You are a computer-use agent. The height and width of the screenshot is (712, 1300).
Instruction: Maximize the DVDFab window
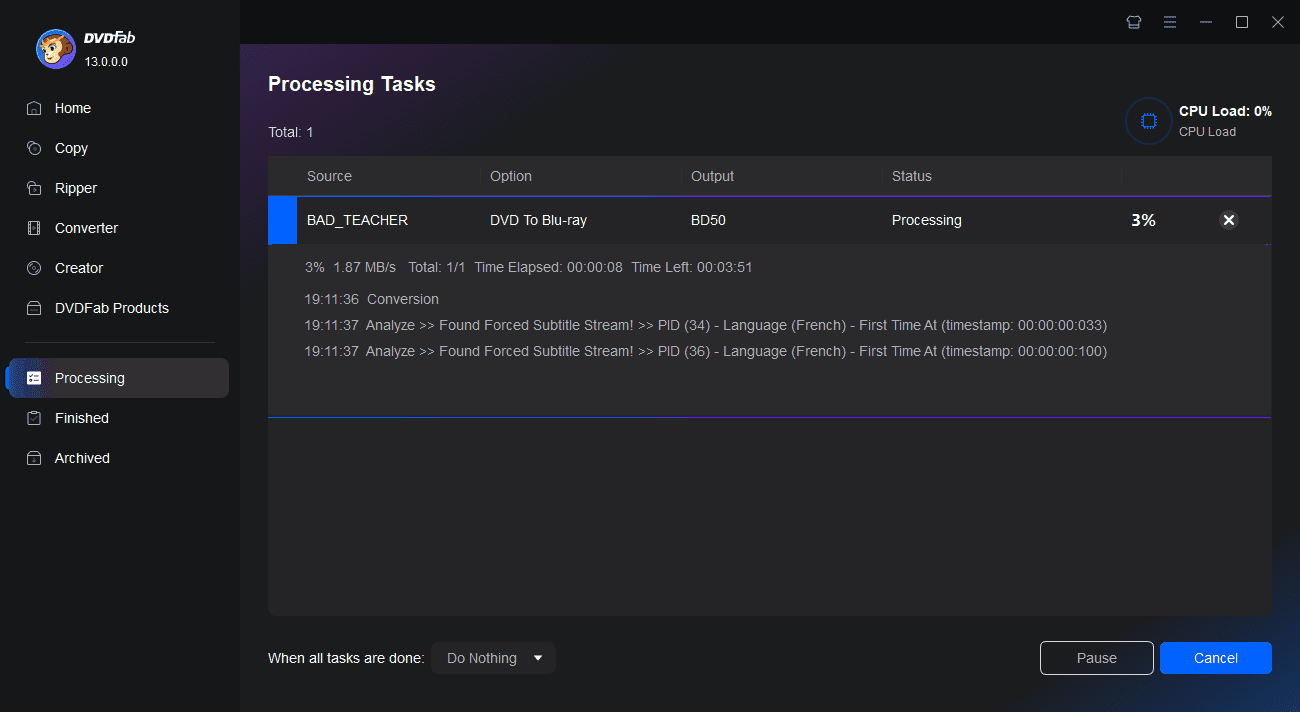(x=1242, y=22)
